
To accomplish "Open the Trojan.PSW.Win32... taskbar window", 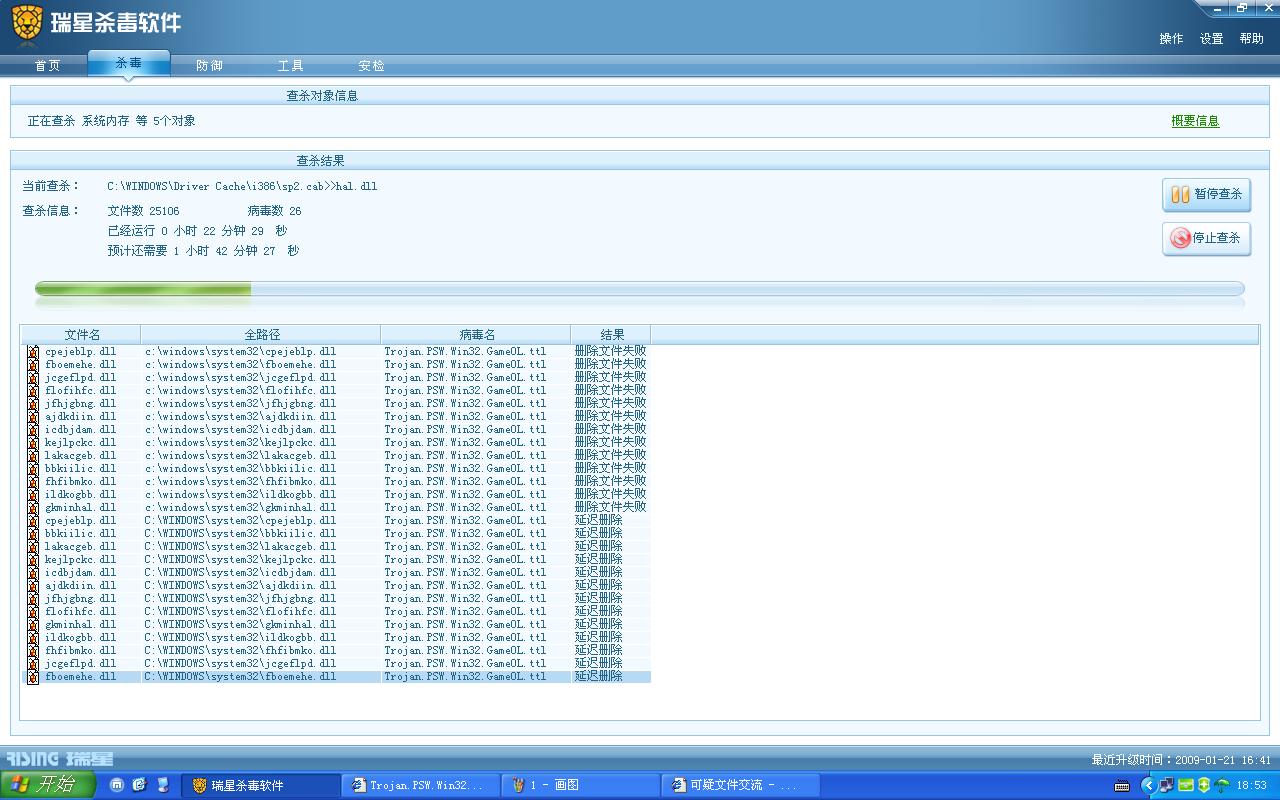I will pos(420,785).
